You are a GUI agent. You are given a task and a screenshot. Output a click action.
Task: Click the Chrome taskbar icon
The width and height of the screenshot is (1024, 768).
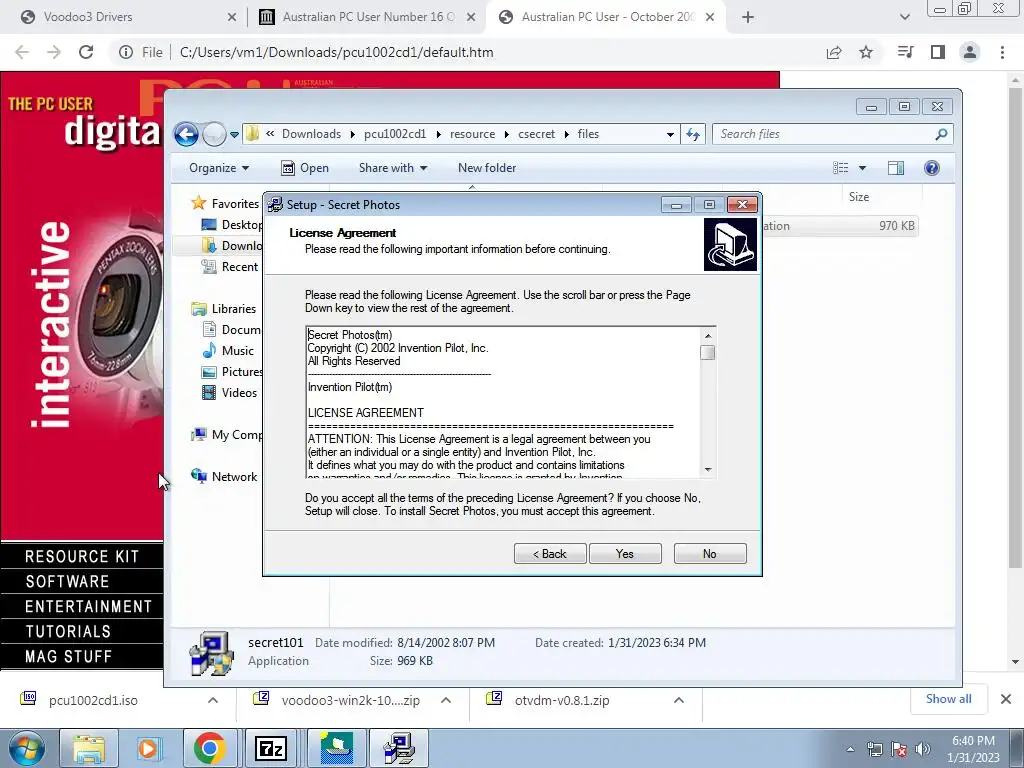210,748
